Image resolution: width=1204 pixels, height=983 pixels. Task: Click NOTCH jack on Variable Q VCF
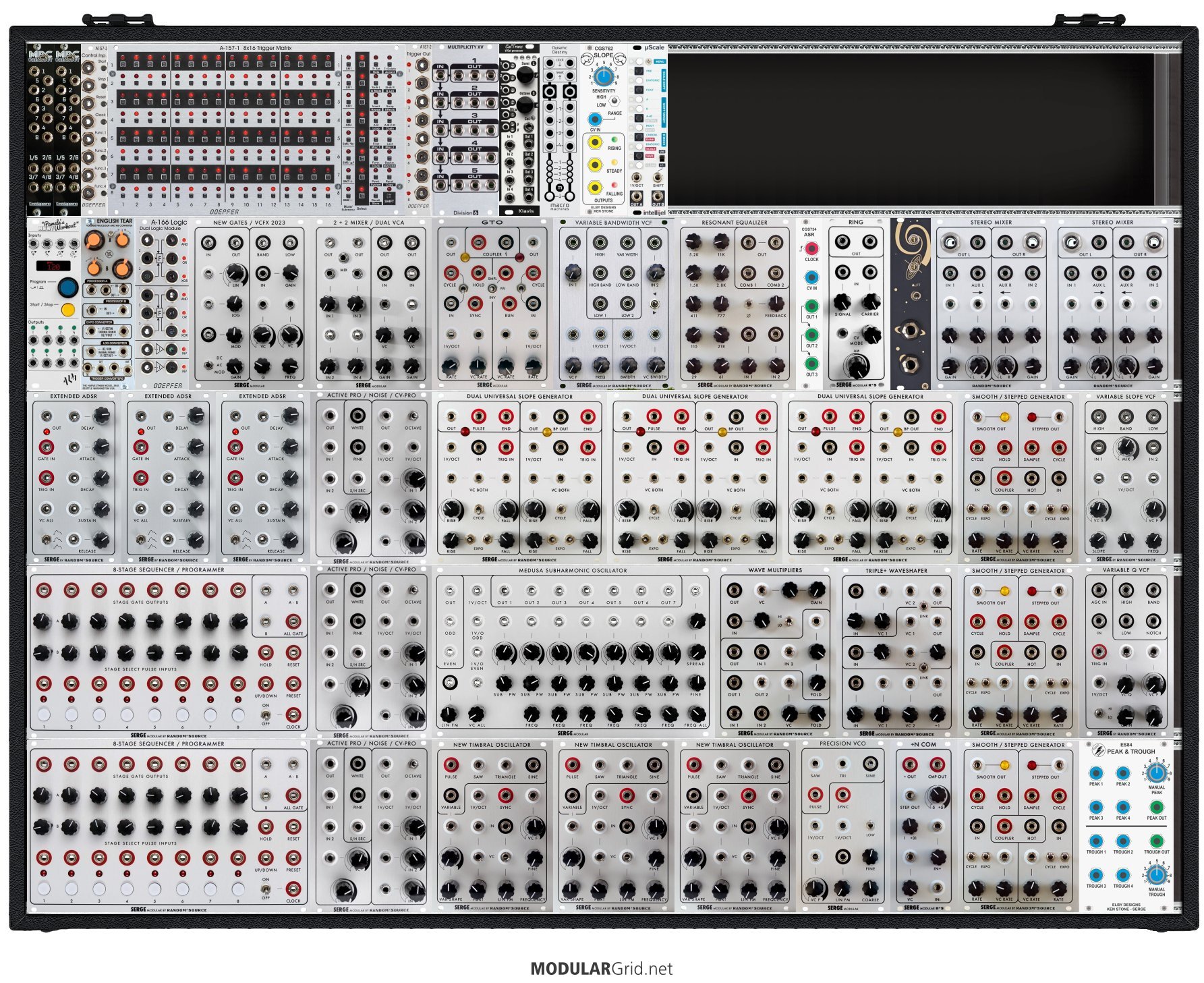pyautogui.click(x=1153, y=621)
